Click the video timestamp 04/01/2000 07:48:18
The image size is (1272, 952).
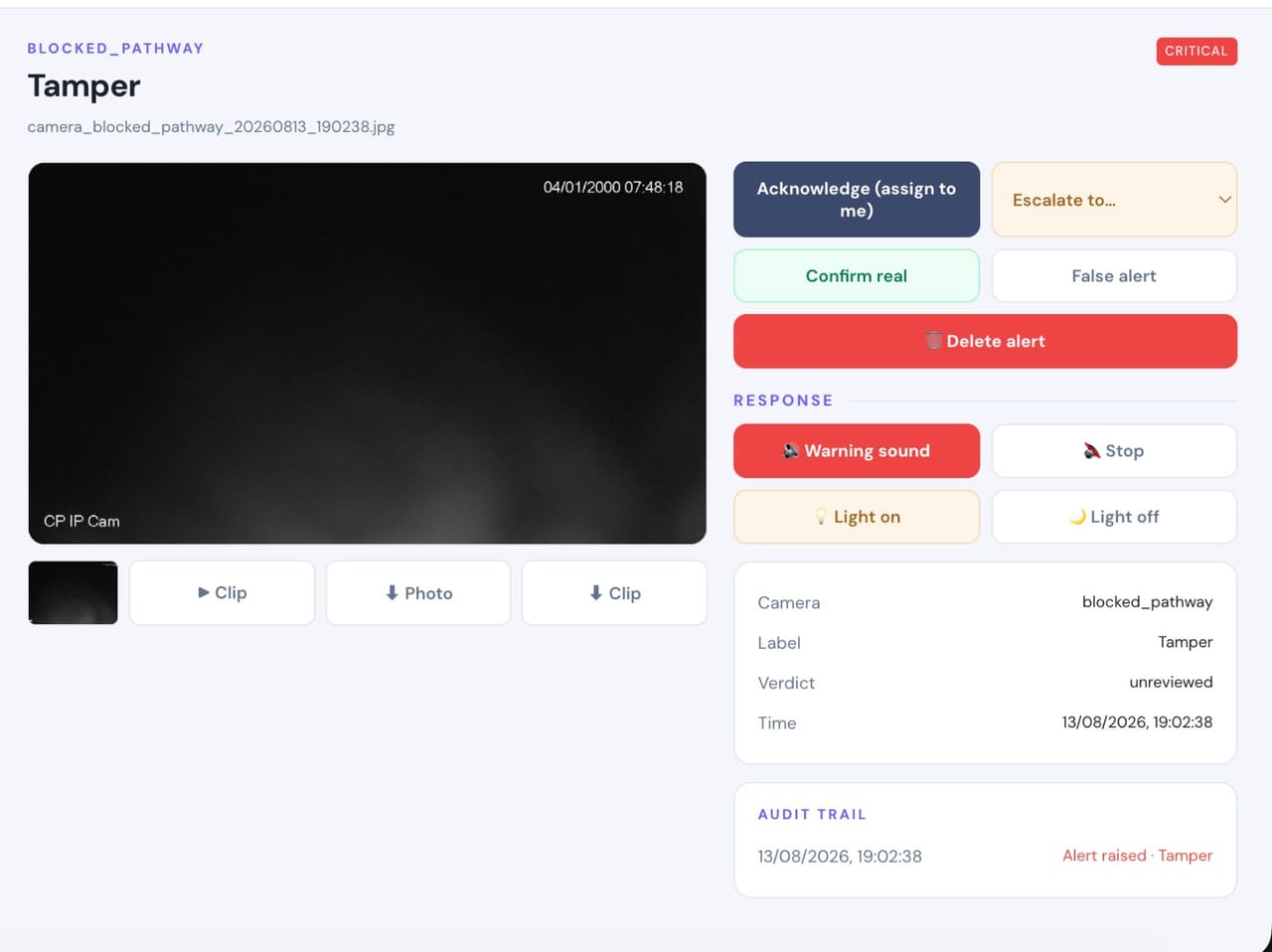[613, 187]
